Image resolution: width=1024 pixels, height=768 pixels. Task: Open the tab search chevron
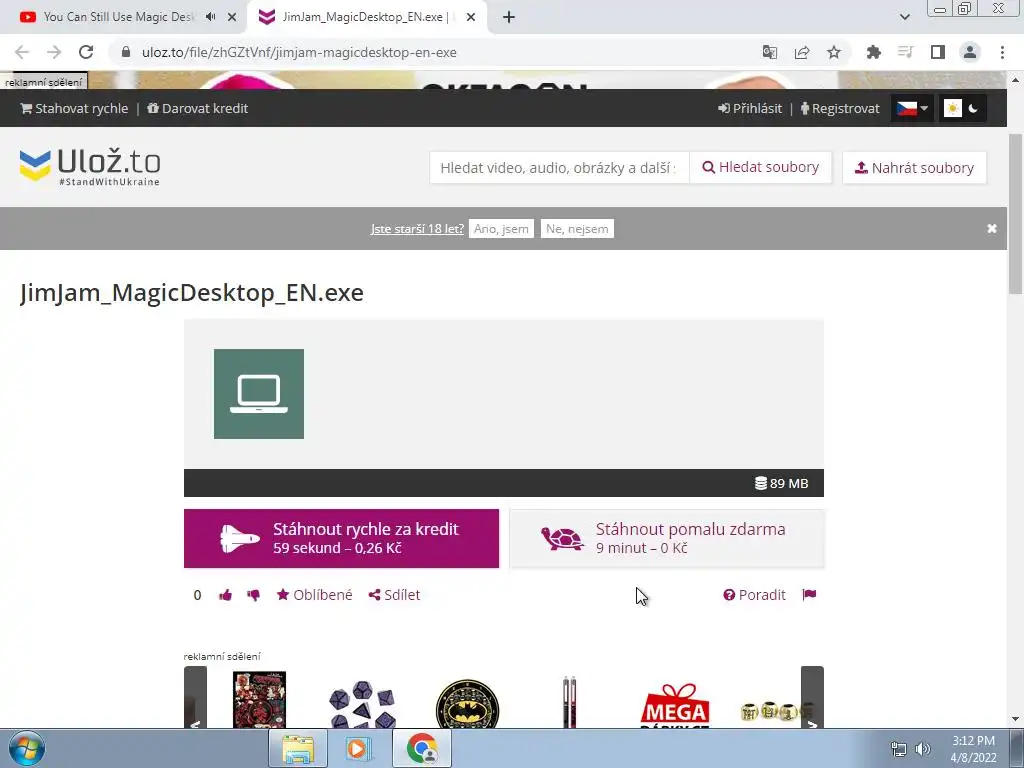tap(904, 17)
